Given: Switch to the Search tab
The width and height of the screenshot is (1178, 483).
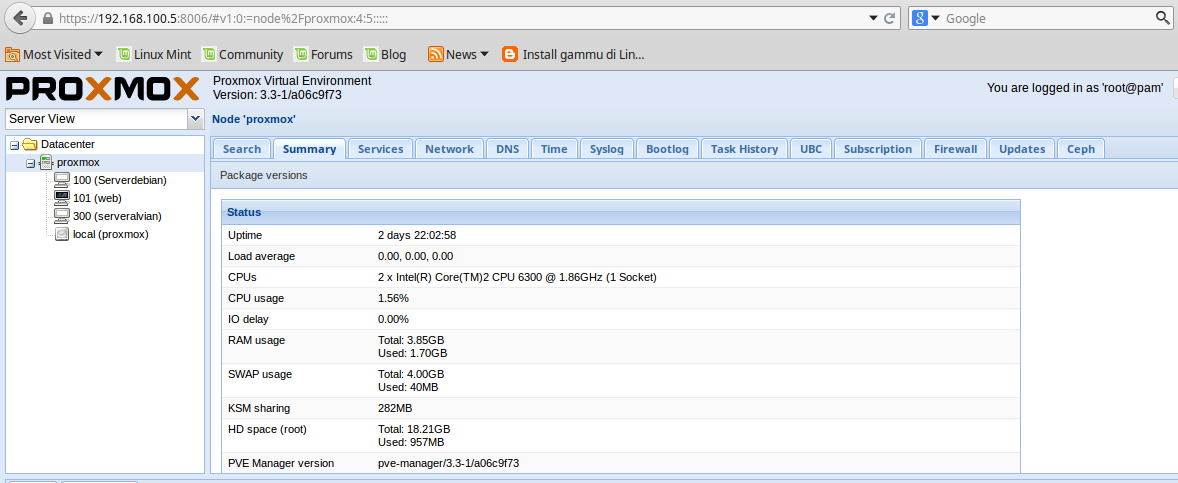Looking at the screenshot, I should [x=242, y=149].
